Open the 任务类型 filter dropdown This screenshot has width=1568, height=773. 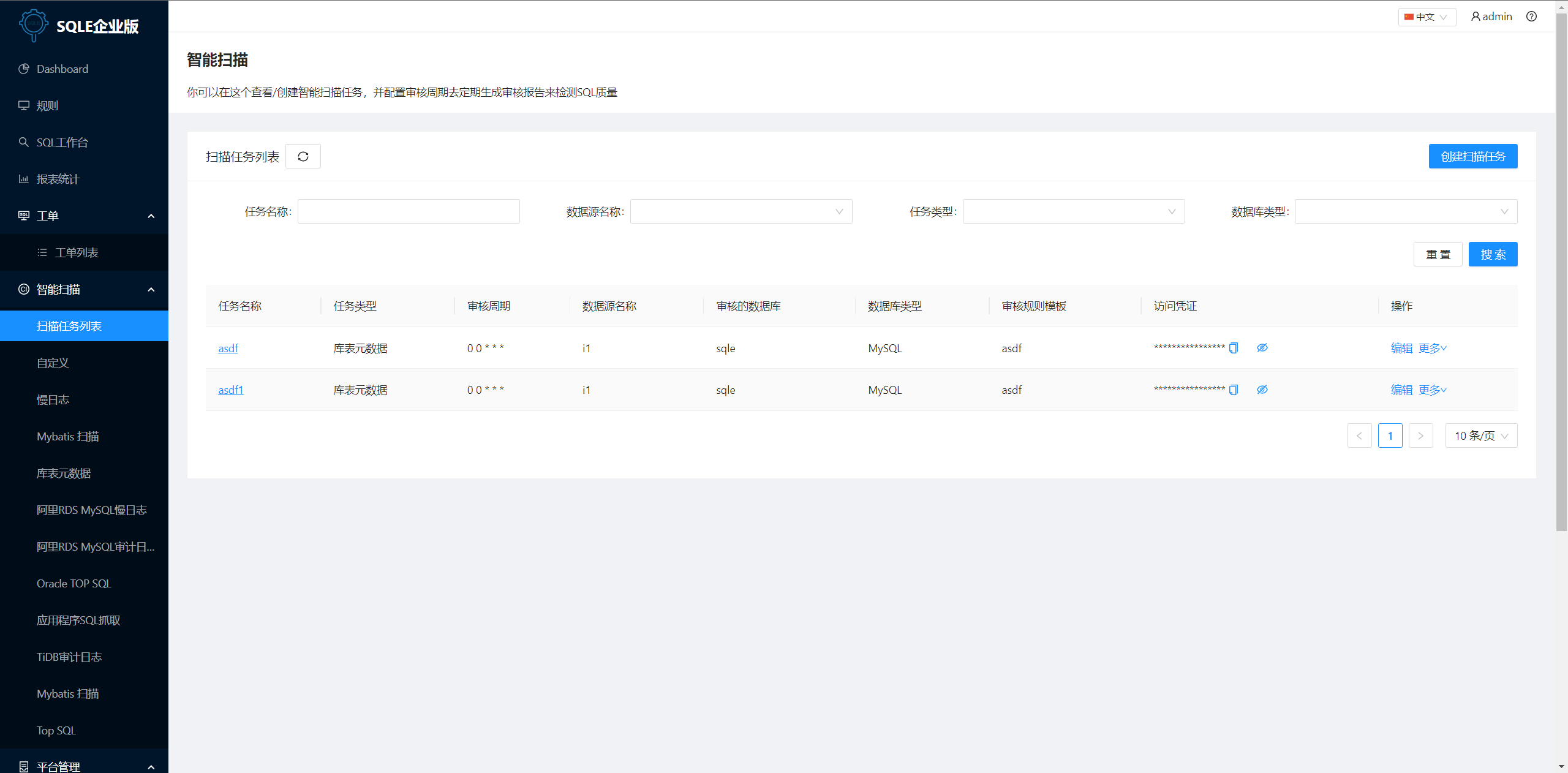click(x=1074, y=211)
